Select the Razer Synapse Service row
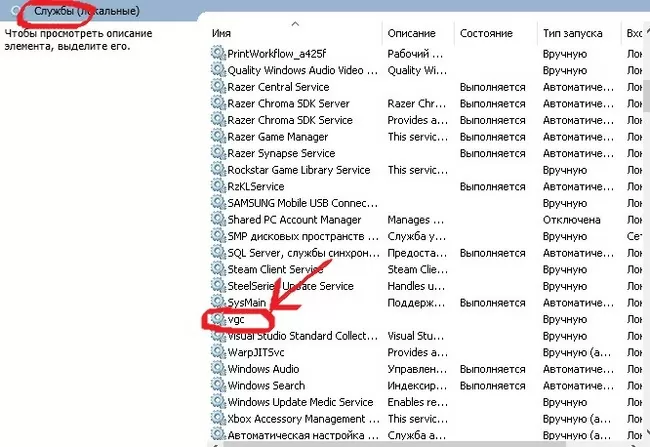Viewport: 650px width, 447px height. click(281, 153)
